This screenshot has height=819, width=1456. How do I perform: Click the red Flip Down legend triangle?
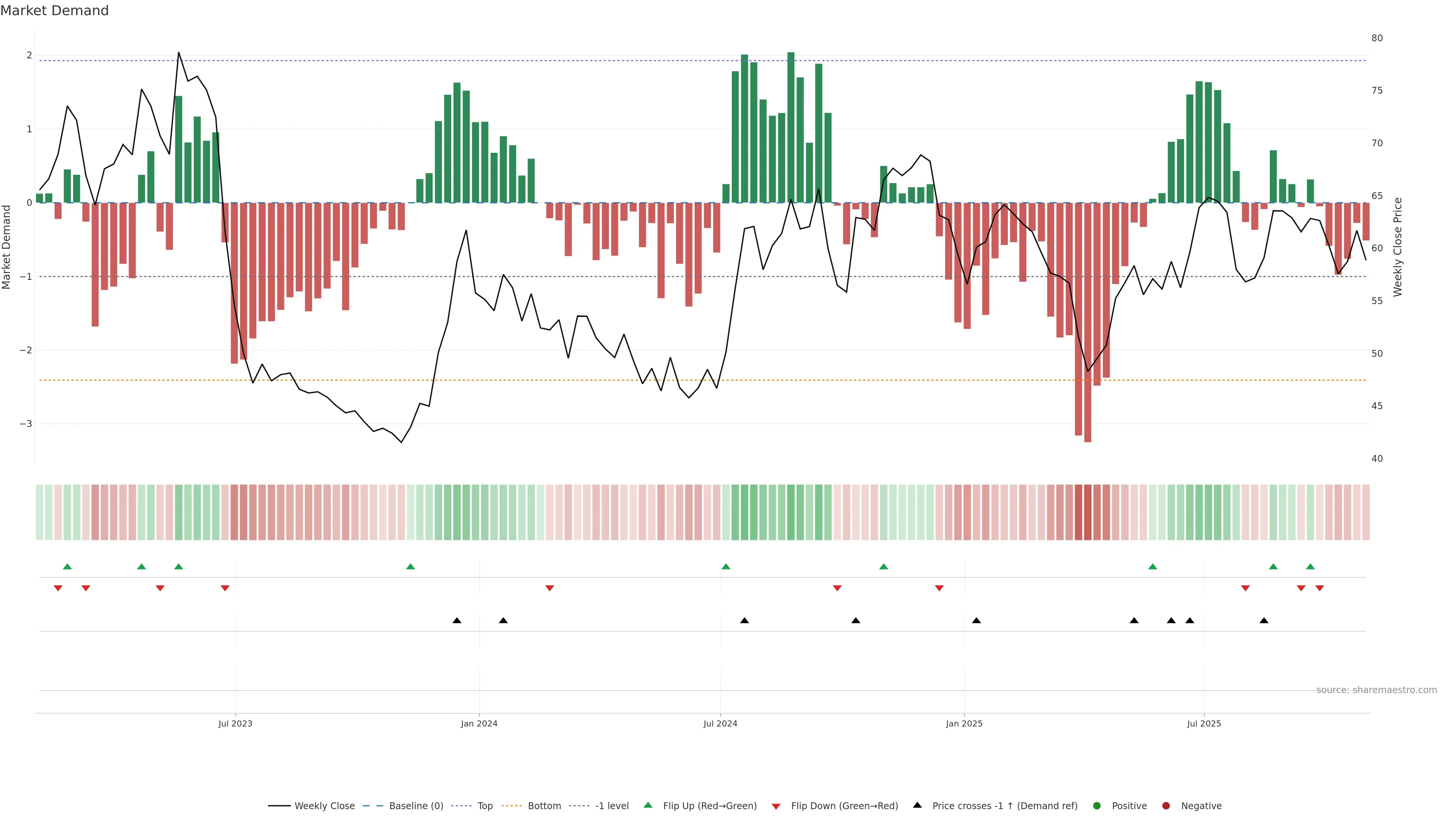coord(776,806)
